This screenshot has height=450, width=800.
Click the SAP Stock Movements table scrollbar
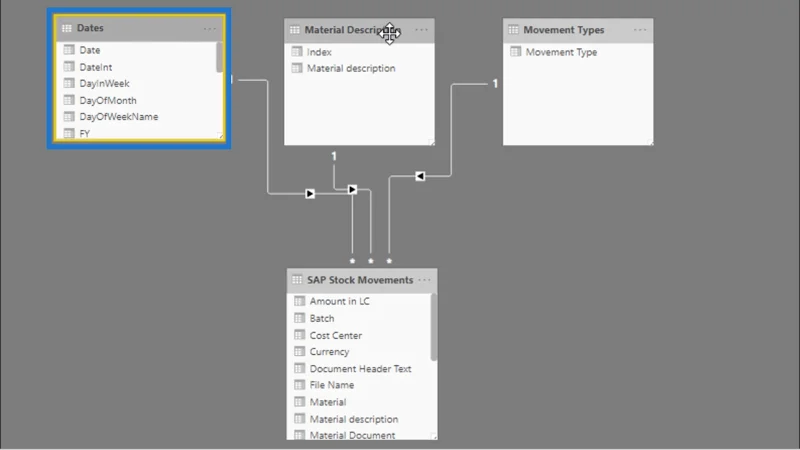coord(434,328)
